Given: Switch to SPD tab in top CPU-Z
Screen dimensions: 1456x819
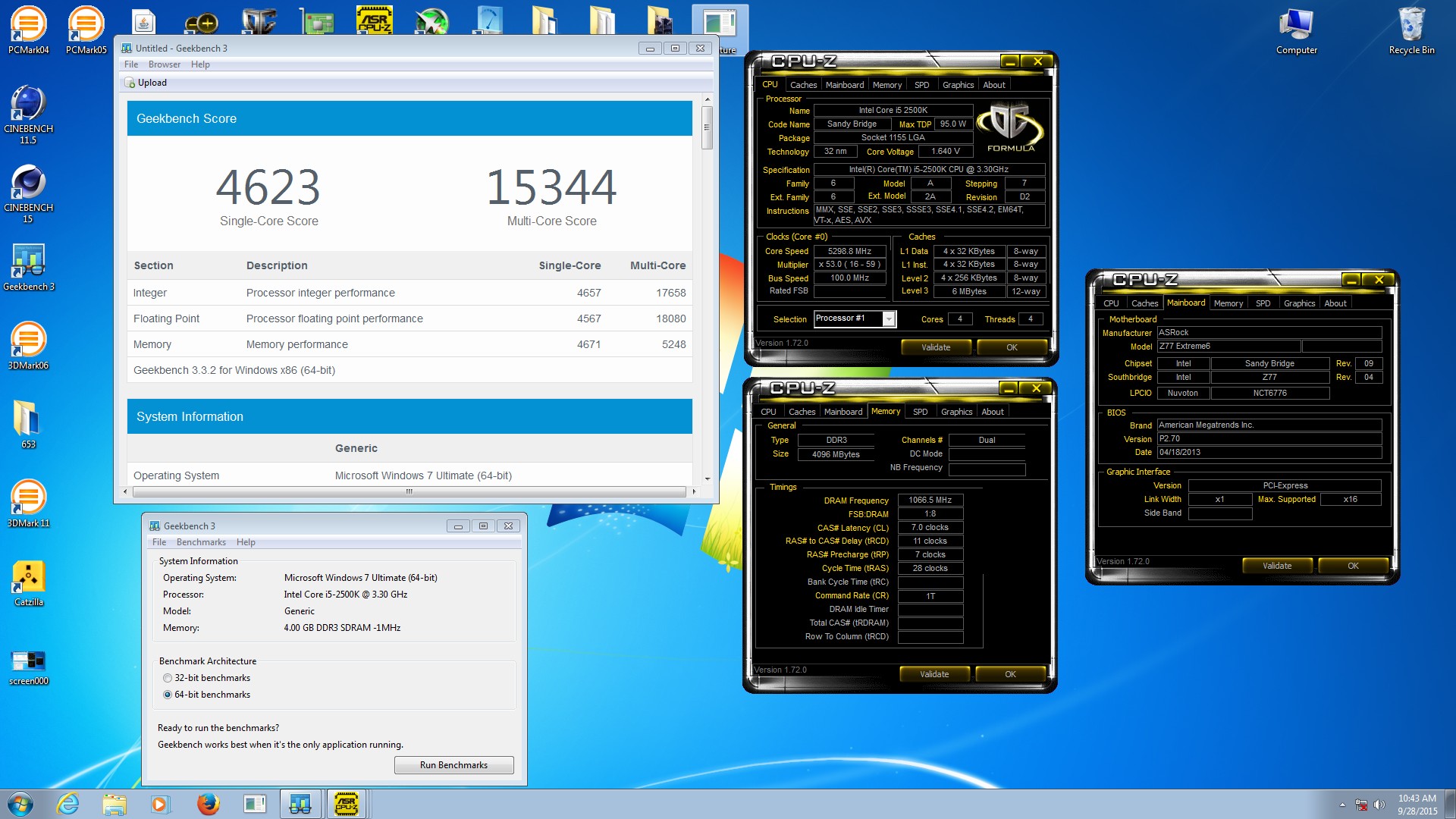Looking at the screenshot, I should 921,85.
